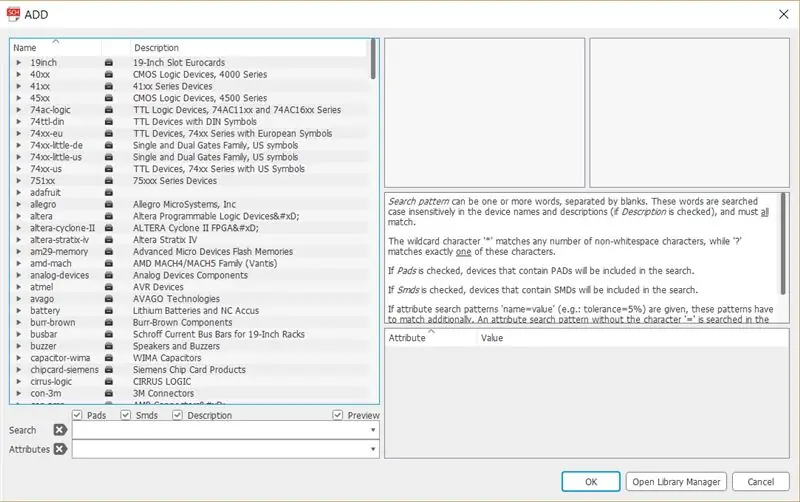Sort by the Attribute column header
Image resolution: width=800 pixels, height=502 pixels.
point(431,338)
